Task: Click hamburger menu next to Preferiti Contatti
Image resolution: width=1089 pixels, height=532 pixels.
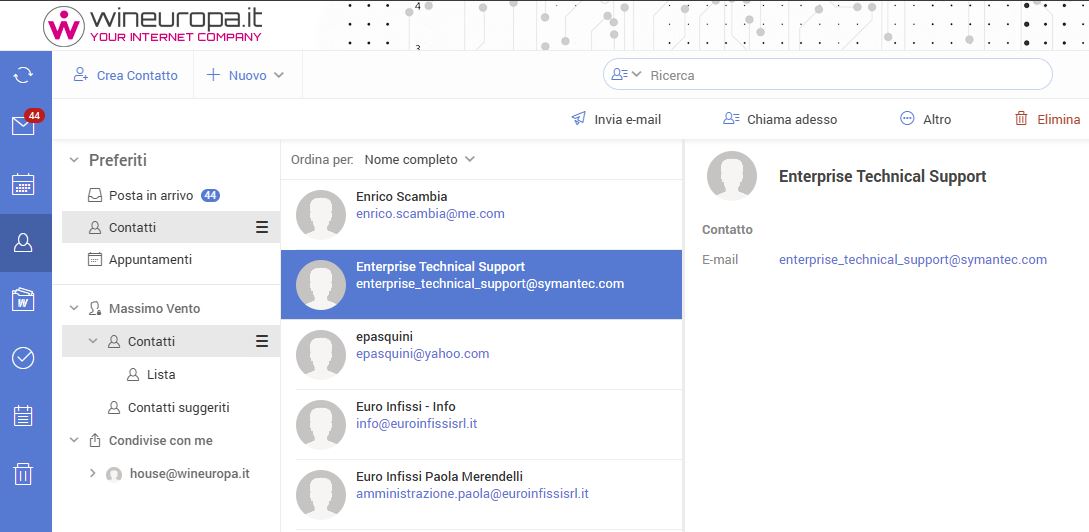Action: [x=262, y=228]
